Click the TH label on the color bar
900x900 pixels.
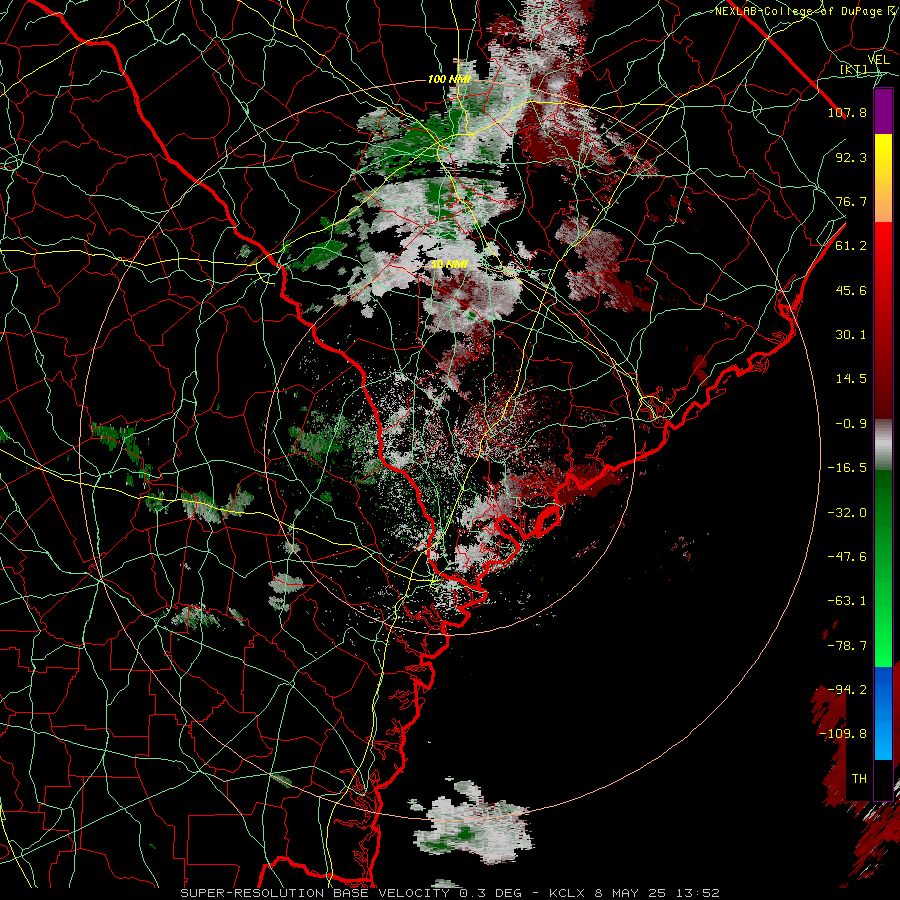pyautogui.click(x=859, y=779)
